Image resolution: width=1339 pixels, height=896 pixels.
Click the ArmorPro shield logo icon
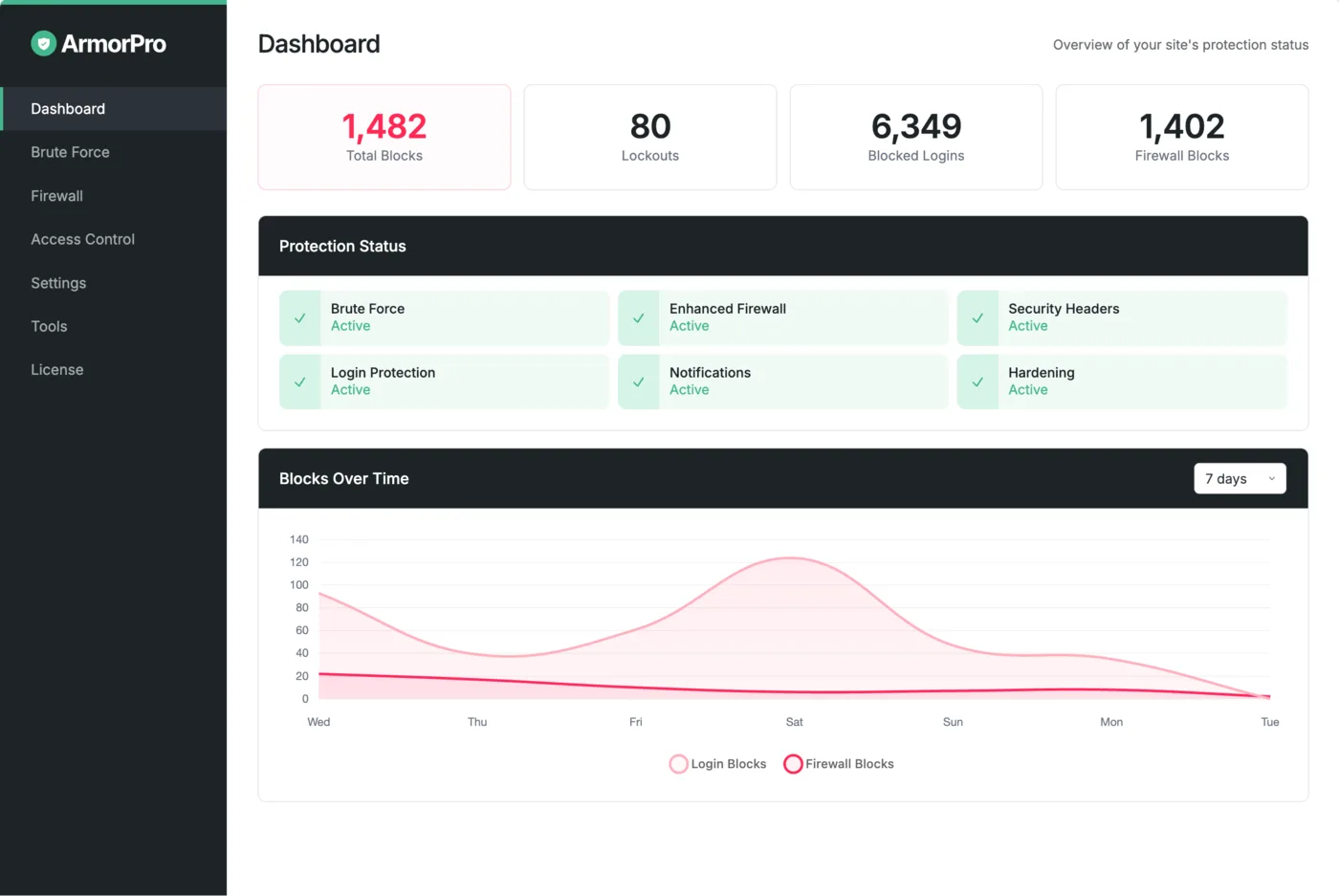pyautogui.click(x=43, y=43)
